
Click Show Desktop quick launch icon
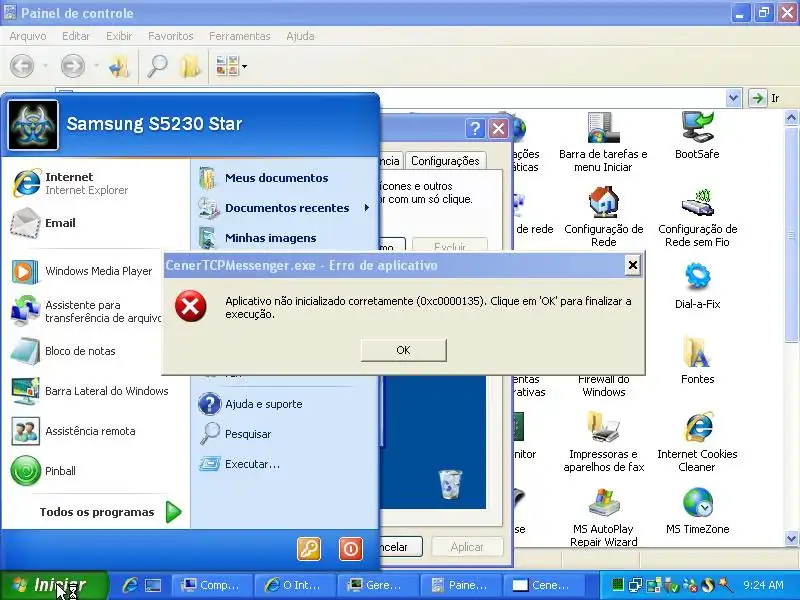click(153, 585)
